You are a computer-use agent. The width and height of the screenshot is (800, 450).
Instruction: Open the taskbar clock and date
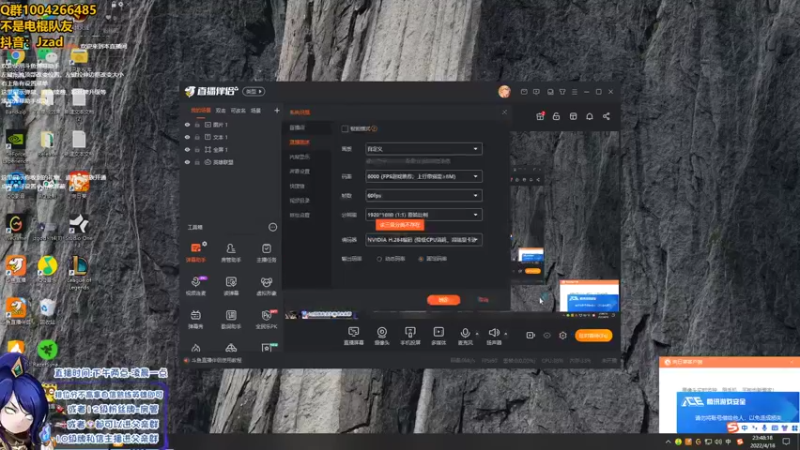tap(762, 441)
